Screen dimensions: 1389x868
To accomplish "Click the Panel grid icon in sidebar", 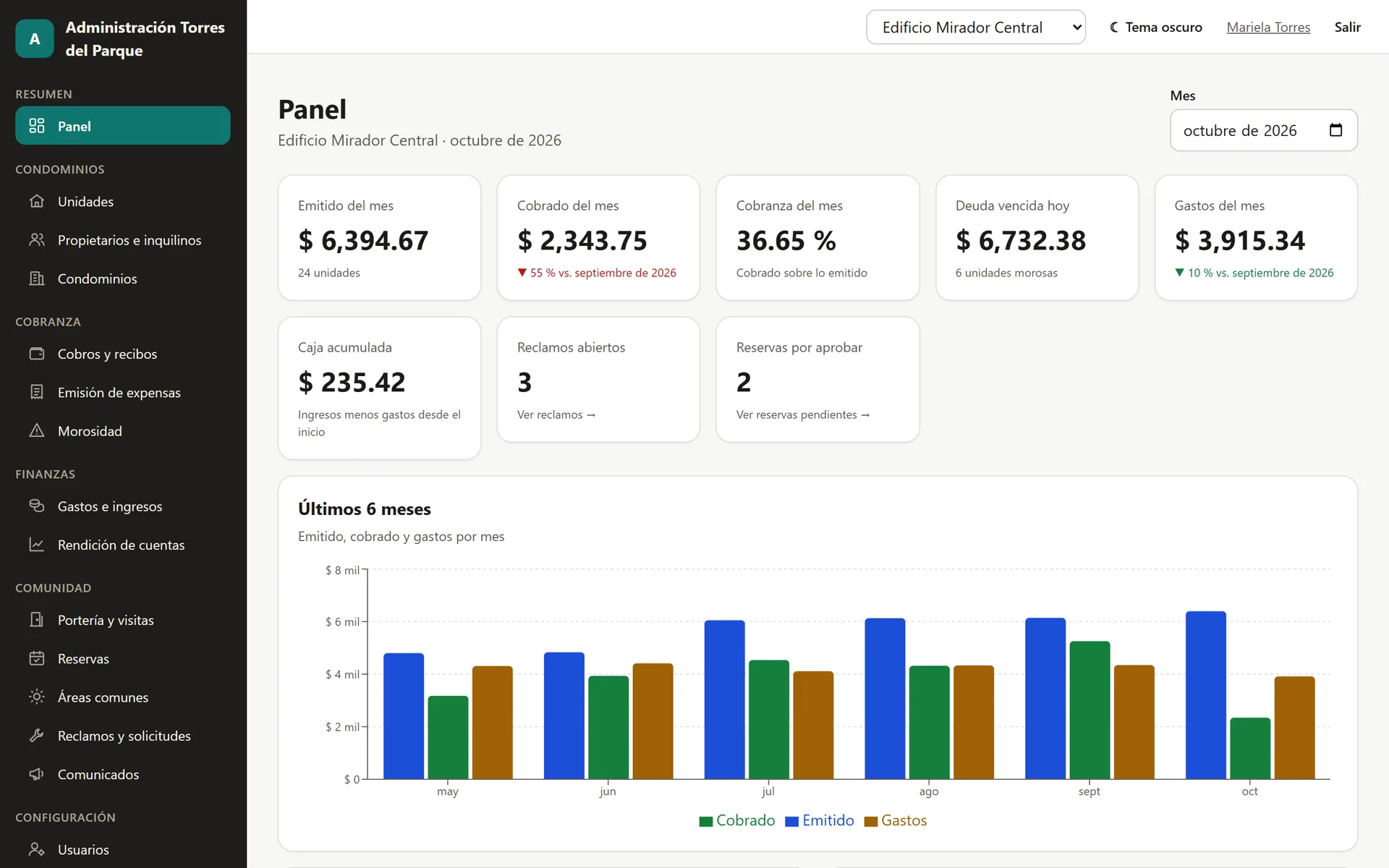I will (37, 126).
